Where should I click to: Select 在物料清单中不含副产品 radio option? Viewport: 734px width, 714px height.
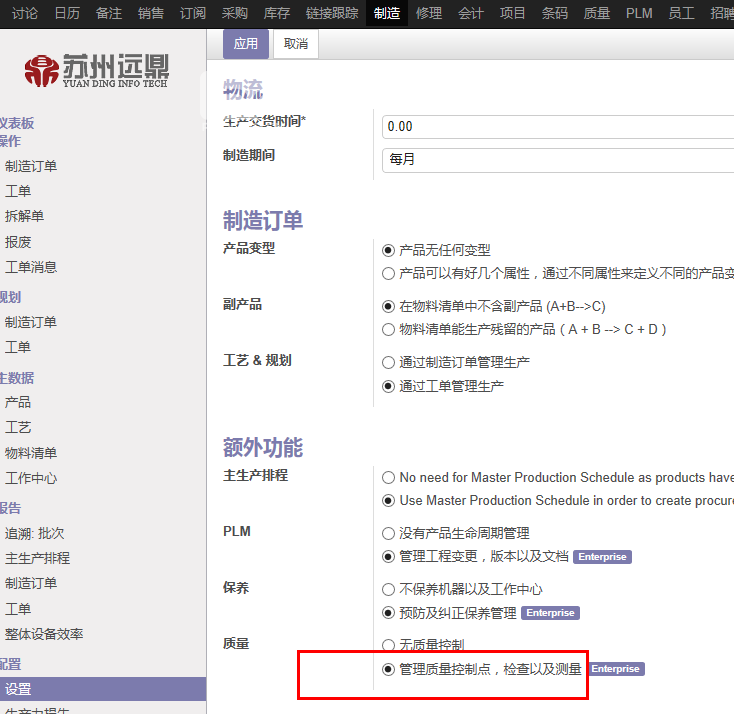click(388, 307)
